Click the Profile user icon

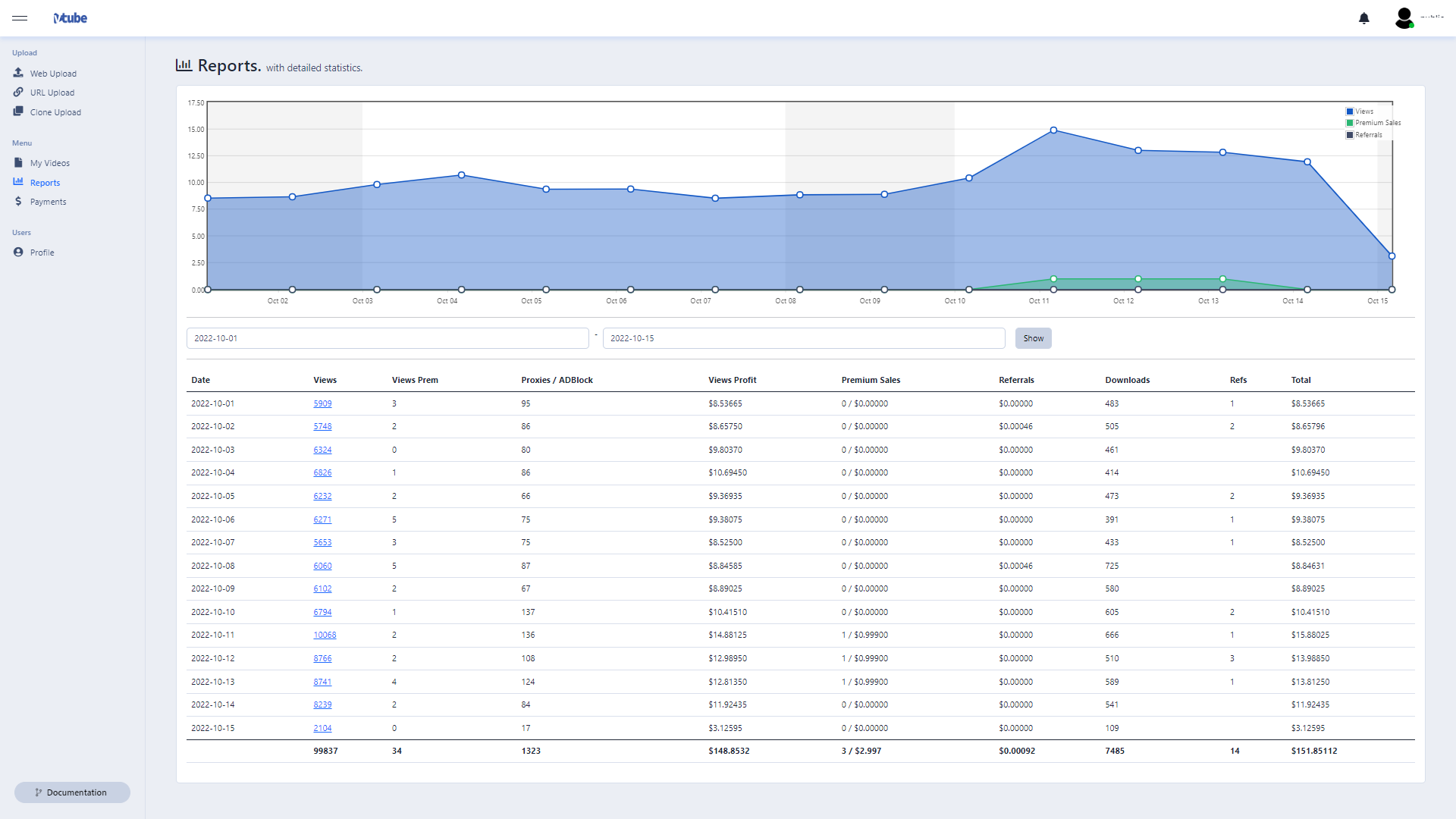18,252
